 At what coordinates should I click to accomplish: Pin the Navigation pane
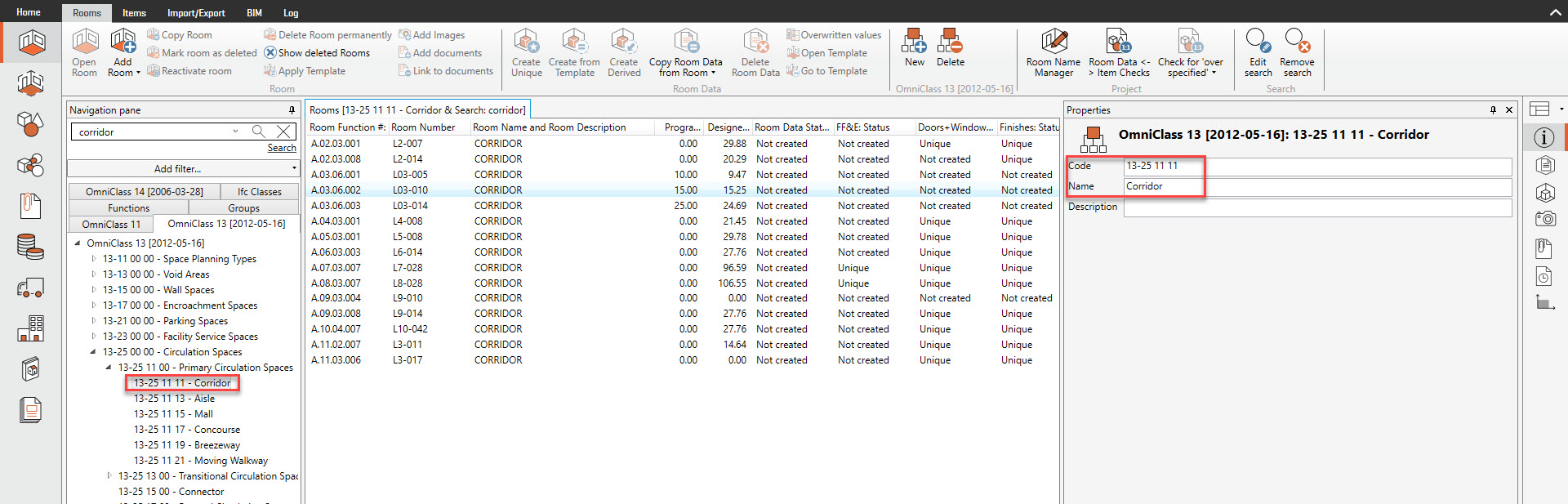(x=292, y=110)
